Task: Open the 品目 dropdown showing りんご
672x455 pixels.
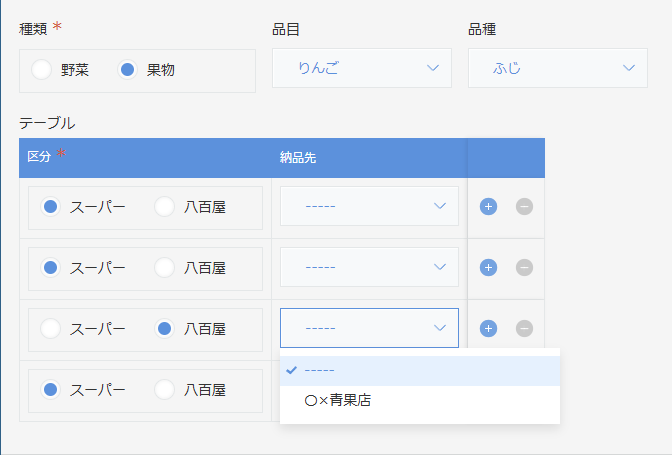Action: [361, 68]
